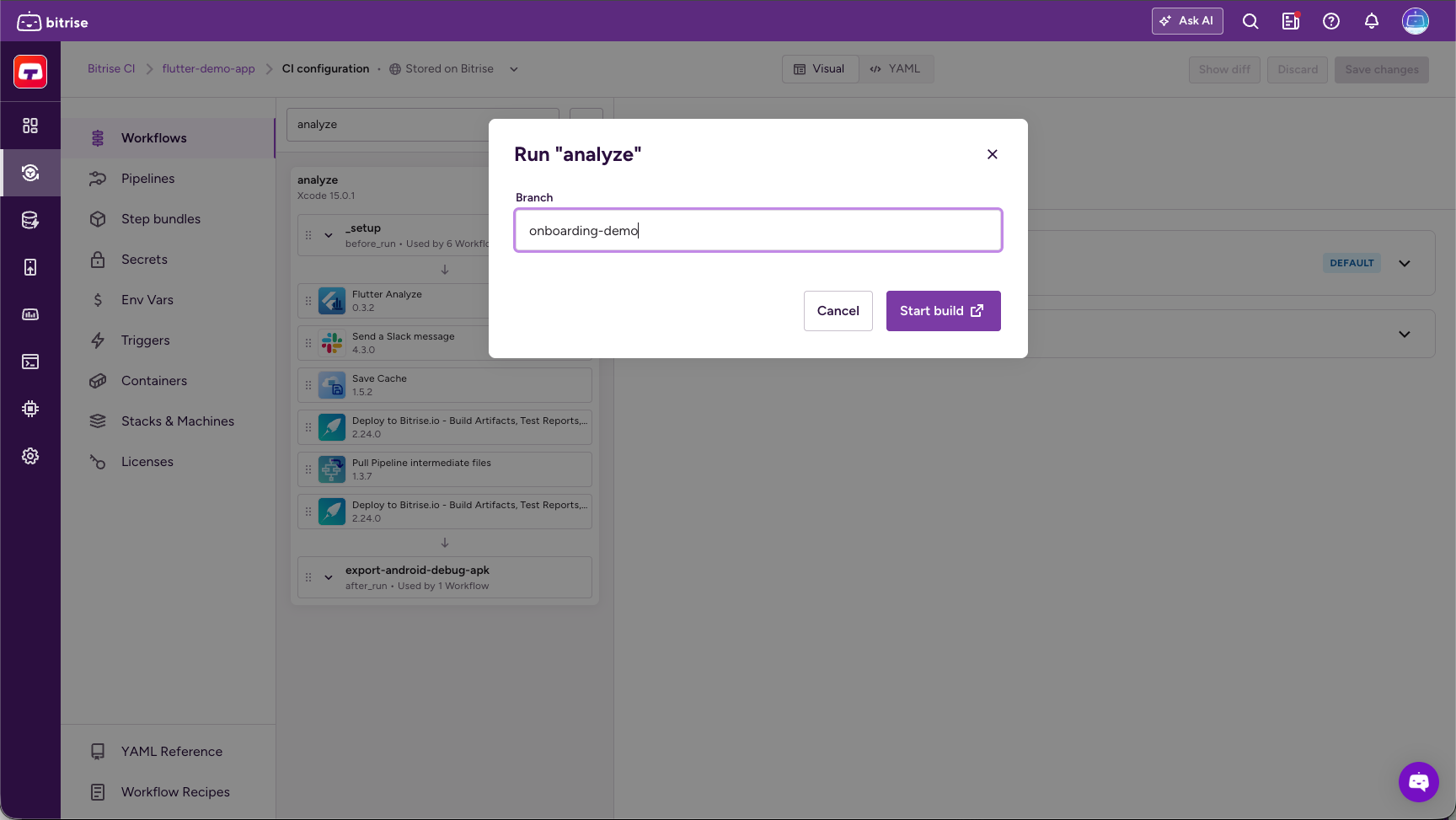Open the Containers menu item
Viewport: 1456px width, 820px height.
169,381
